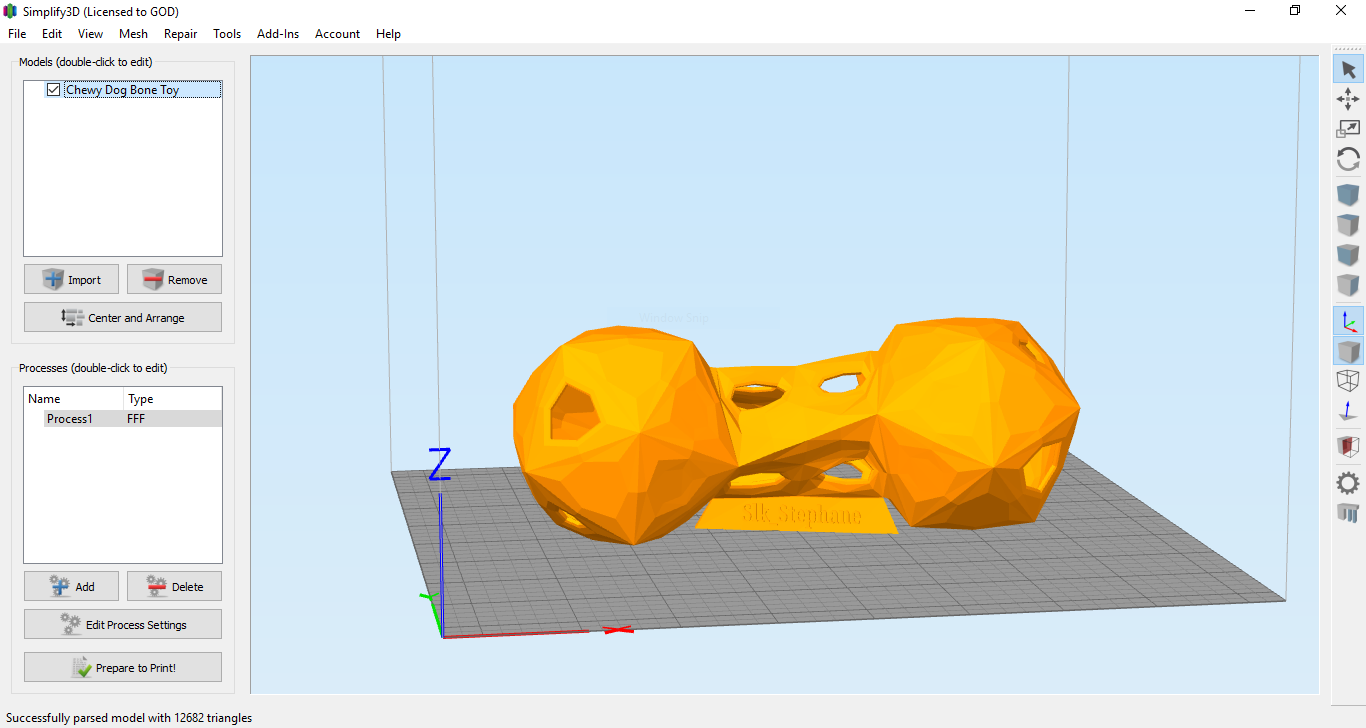
Task: Open the Add-Ins menu
Action: tap(278, 34)
